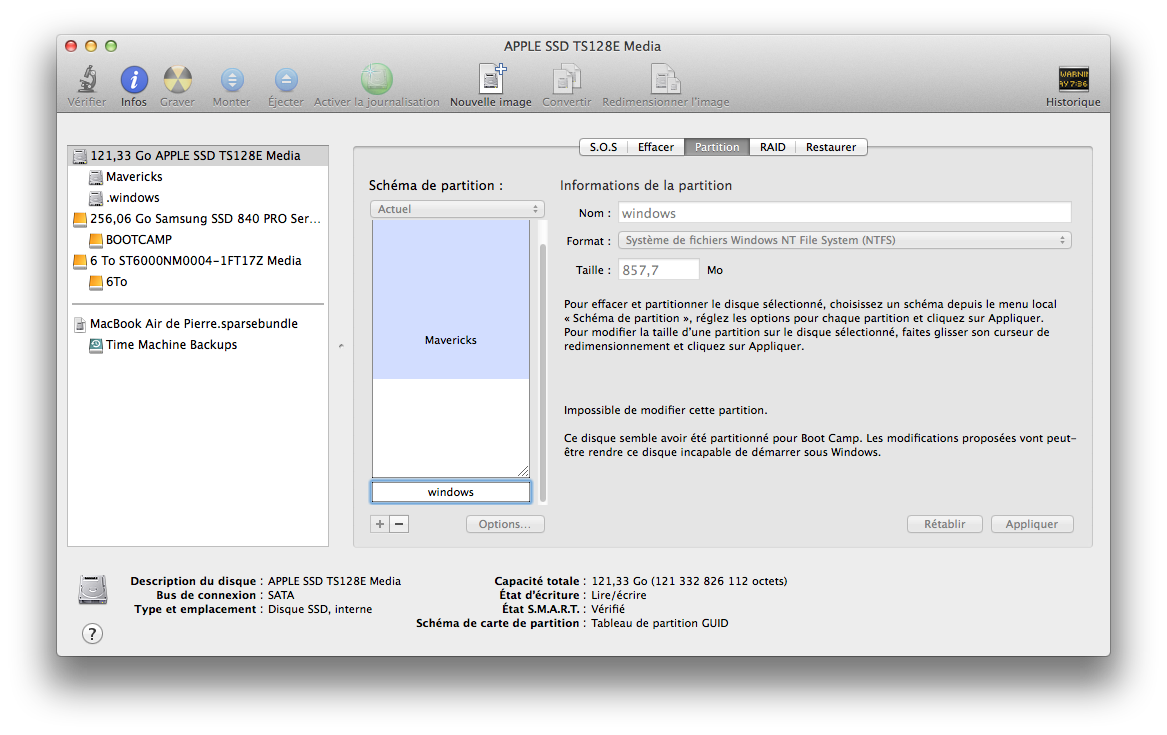Click the S.M.A.R.T. status value Vérifié
This screenshot has height=735, width=1167.
608,609
